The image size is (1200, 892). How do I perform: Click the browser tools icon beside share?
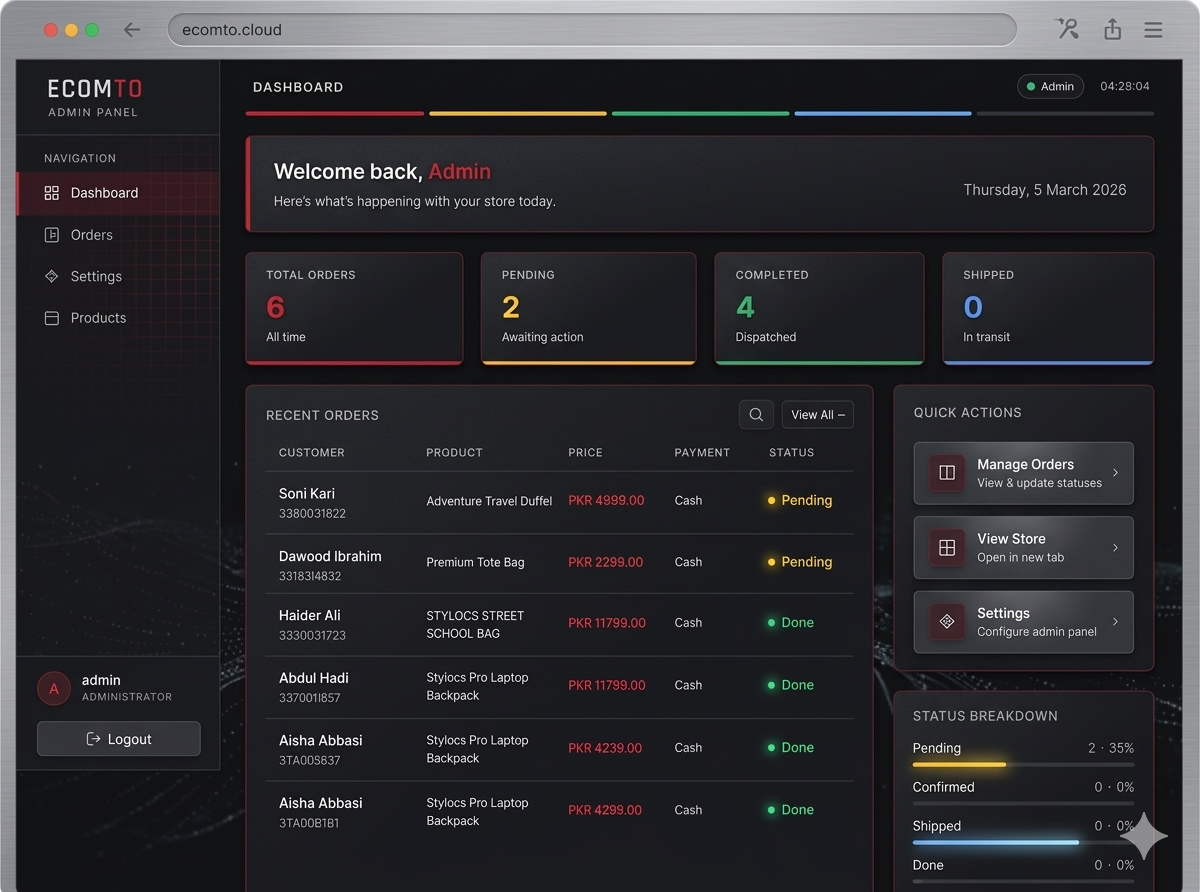pyautogui.click(x=1068, y=29)
